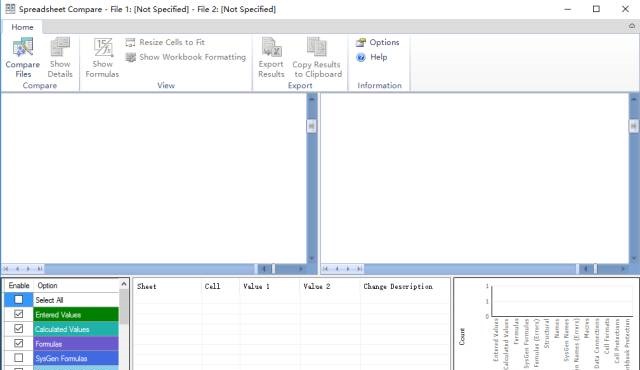Click the options list scrollbar thumb

tap(124, 307)
